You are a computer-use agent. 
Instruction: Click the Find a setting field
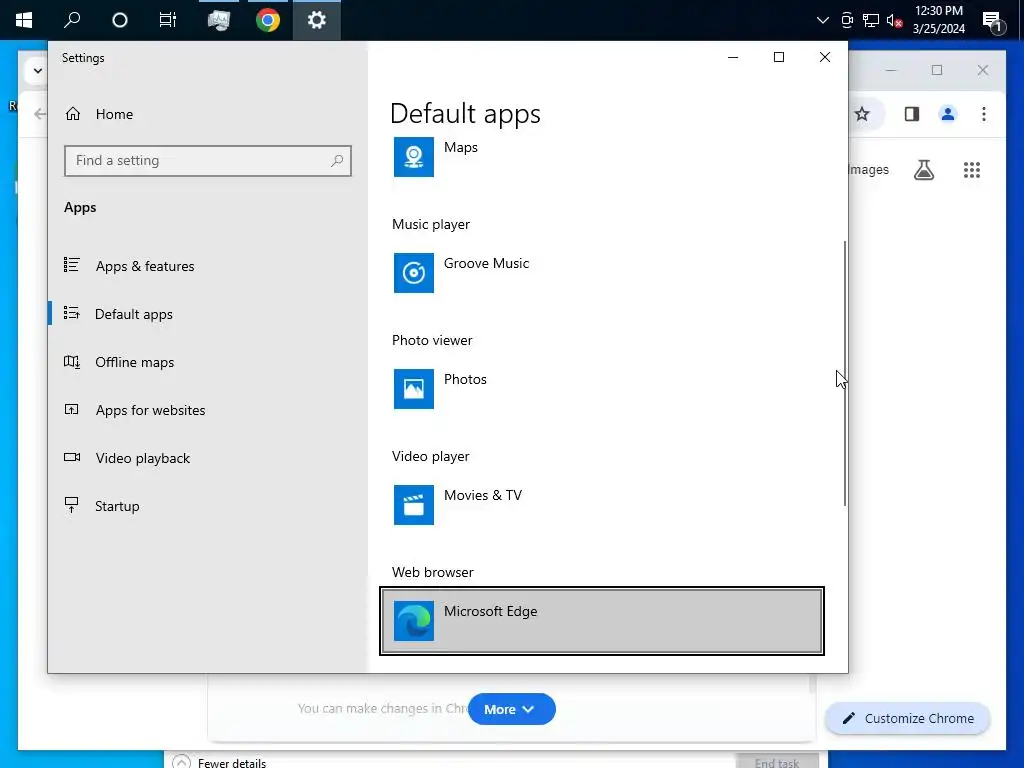coord(208,161)
